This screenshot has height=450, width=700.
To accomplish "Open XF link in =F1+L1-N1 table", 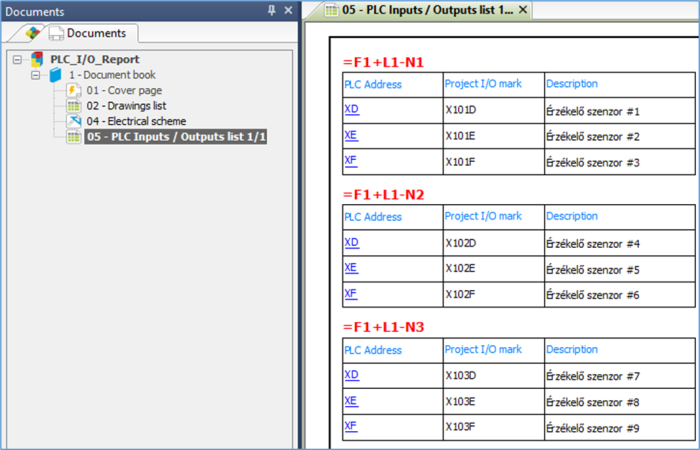I will tap(350, 161).
